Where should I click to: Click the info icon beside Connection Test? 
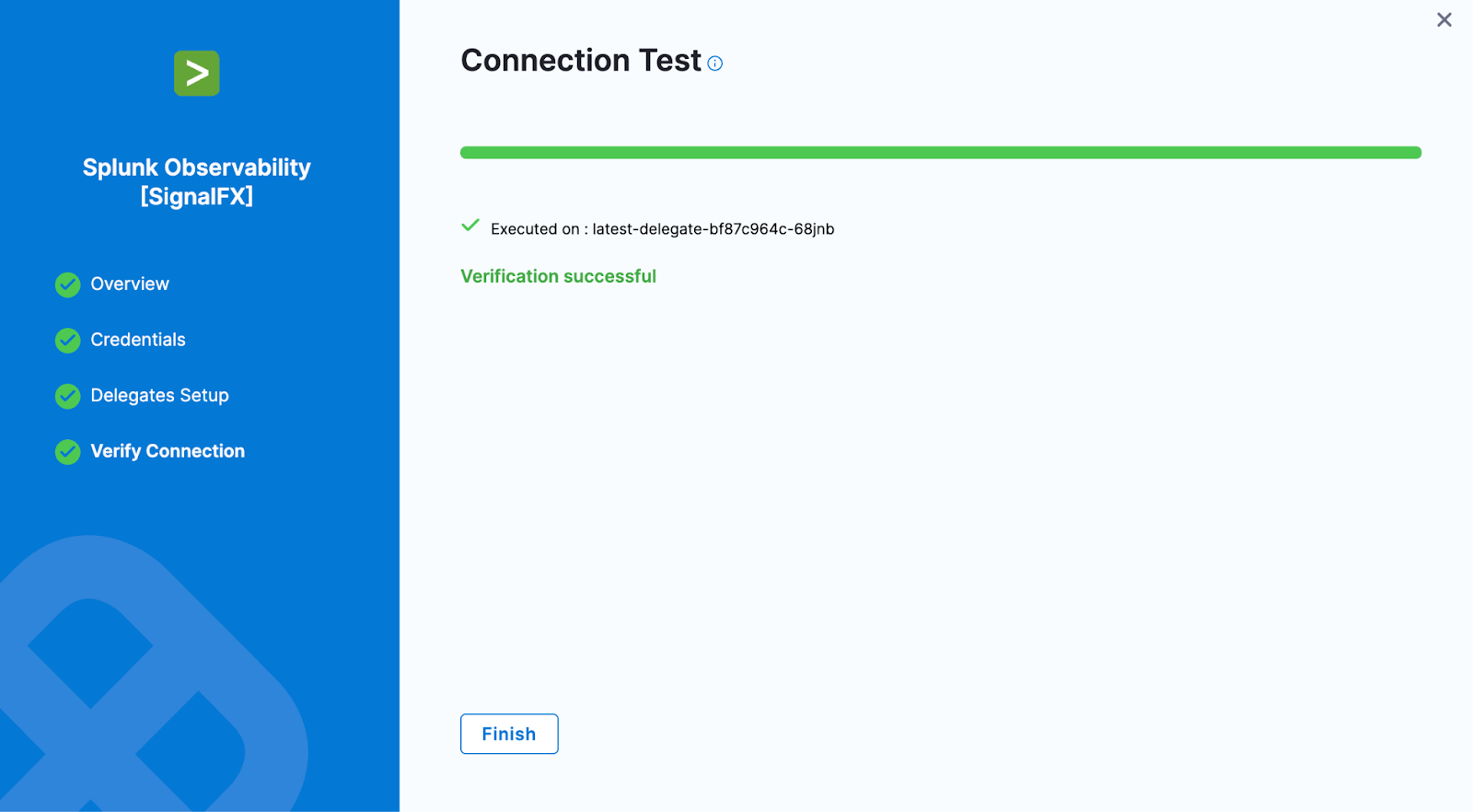715,64
